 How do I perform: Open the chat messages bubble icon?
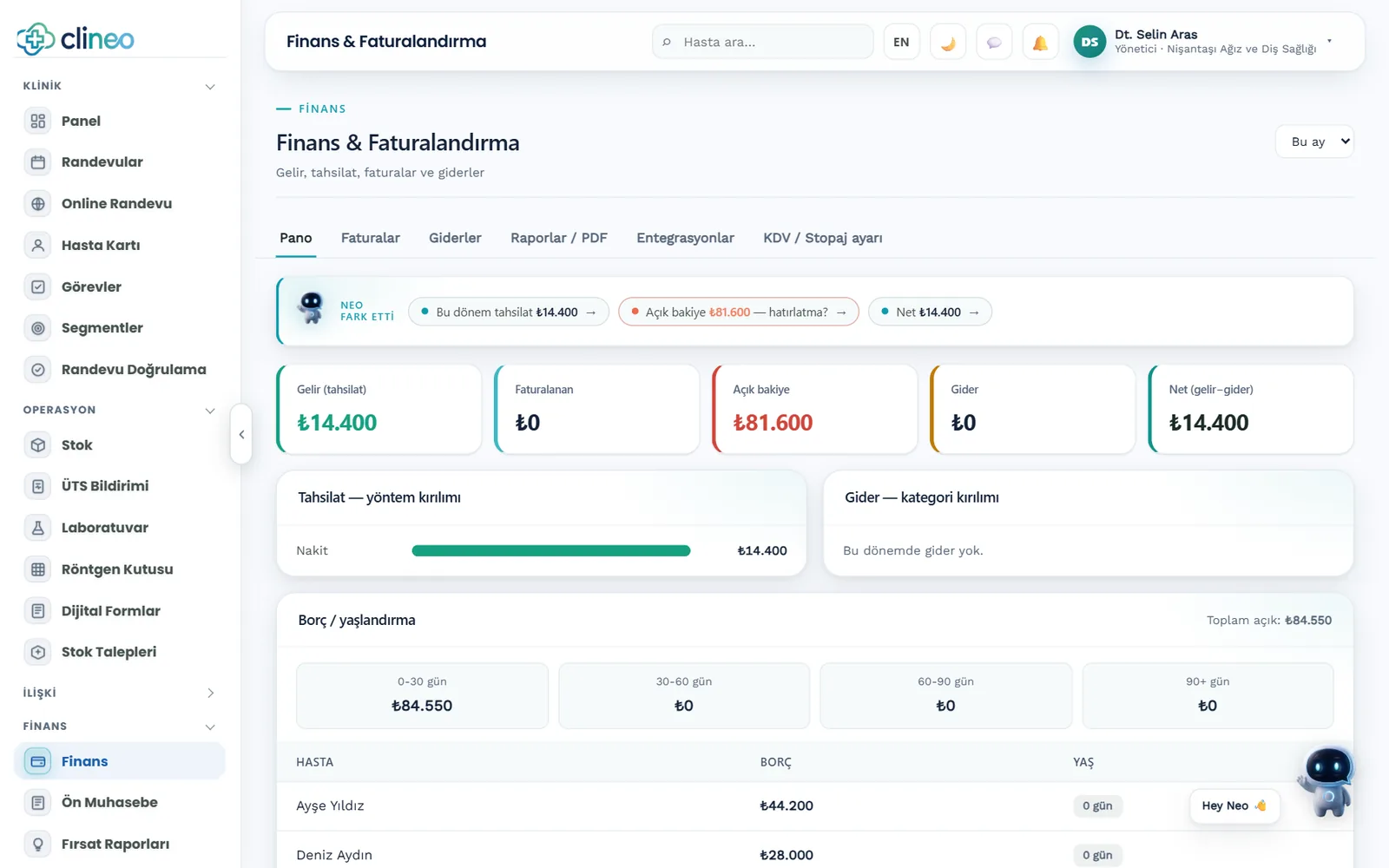994,42
